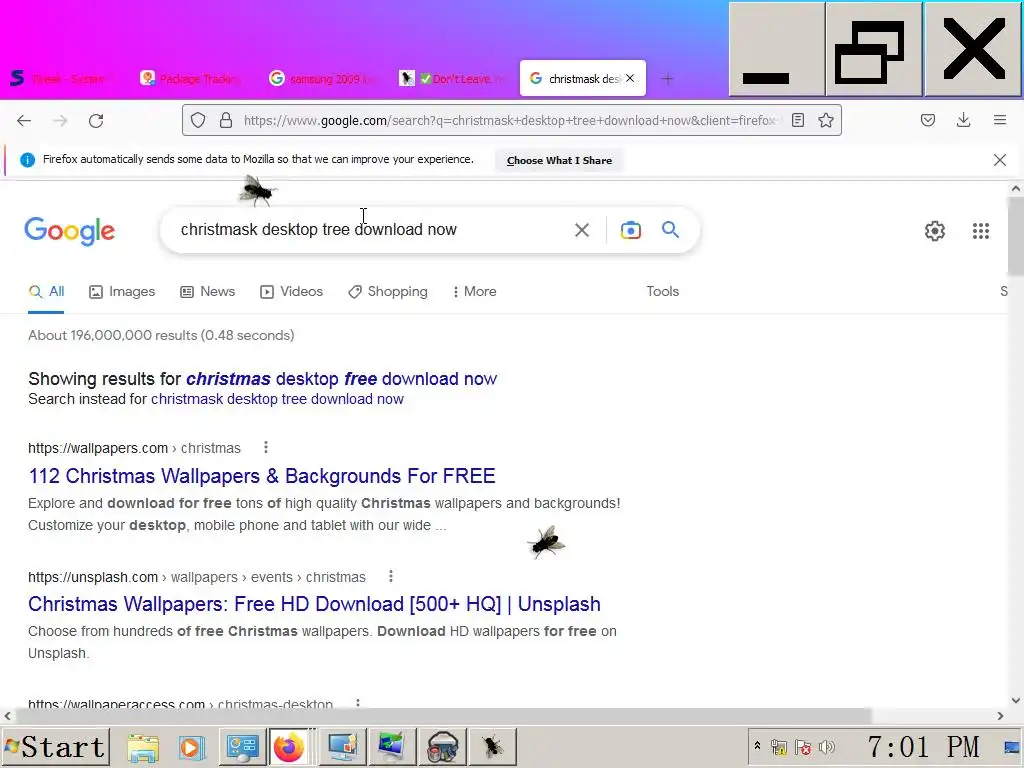The height and width of the screenshot is (768, 1024).
Task: Bookmark this page with the star
Action: click(x=825, y=120)
